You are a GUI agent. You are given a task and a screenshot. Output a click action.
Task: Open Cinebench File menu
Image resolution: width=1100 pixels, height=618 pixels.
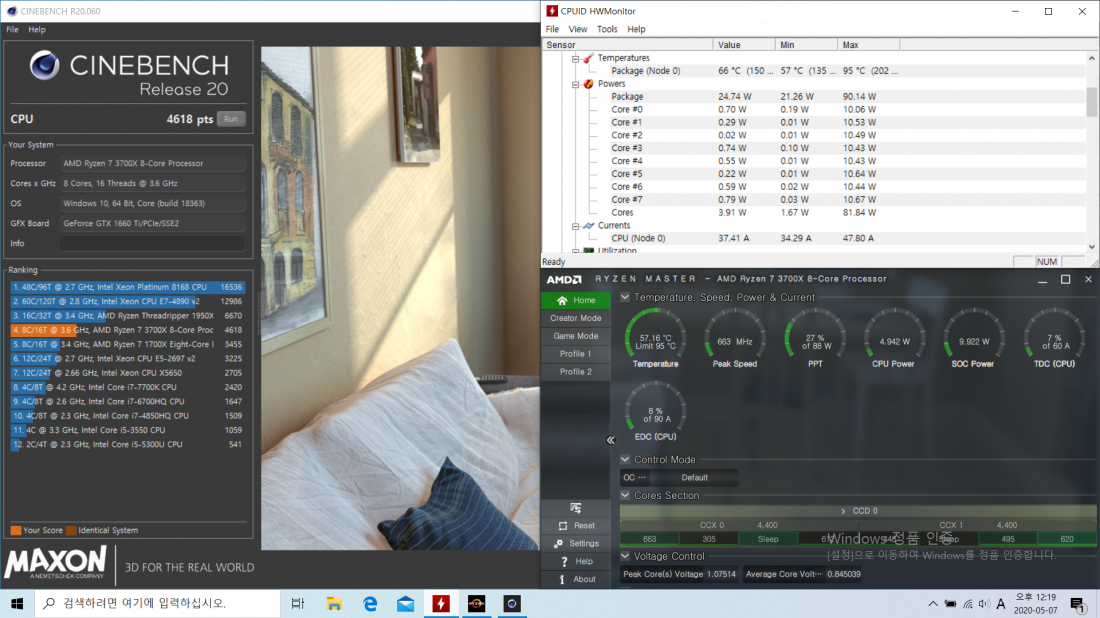pyautogui.click(x=13, y=29)
